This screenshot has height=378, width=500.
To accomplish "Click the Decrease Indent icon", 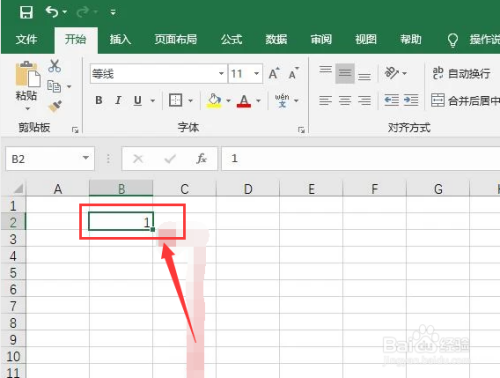I will pyautogui.click(x=391, y=100).
